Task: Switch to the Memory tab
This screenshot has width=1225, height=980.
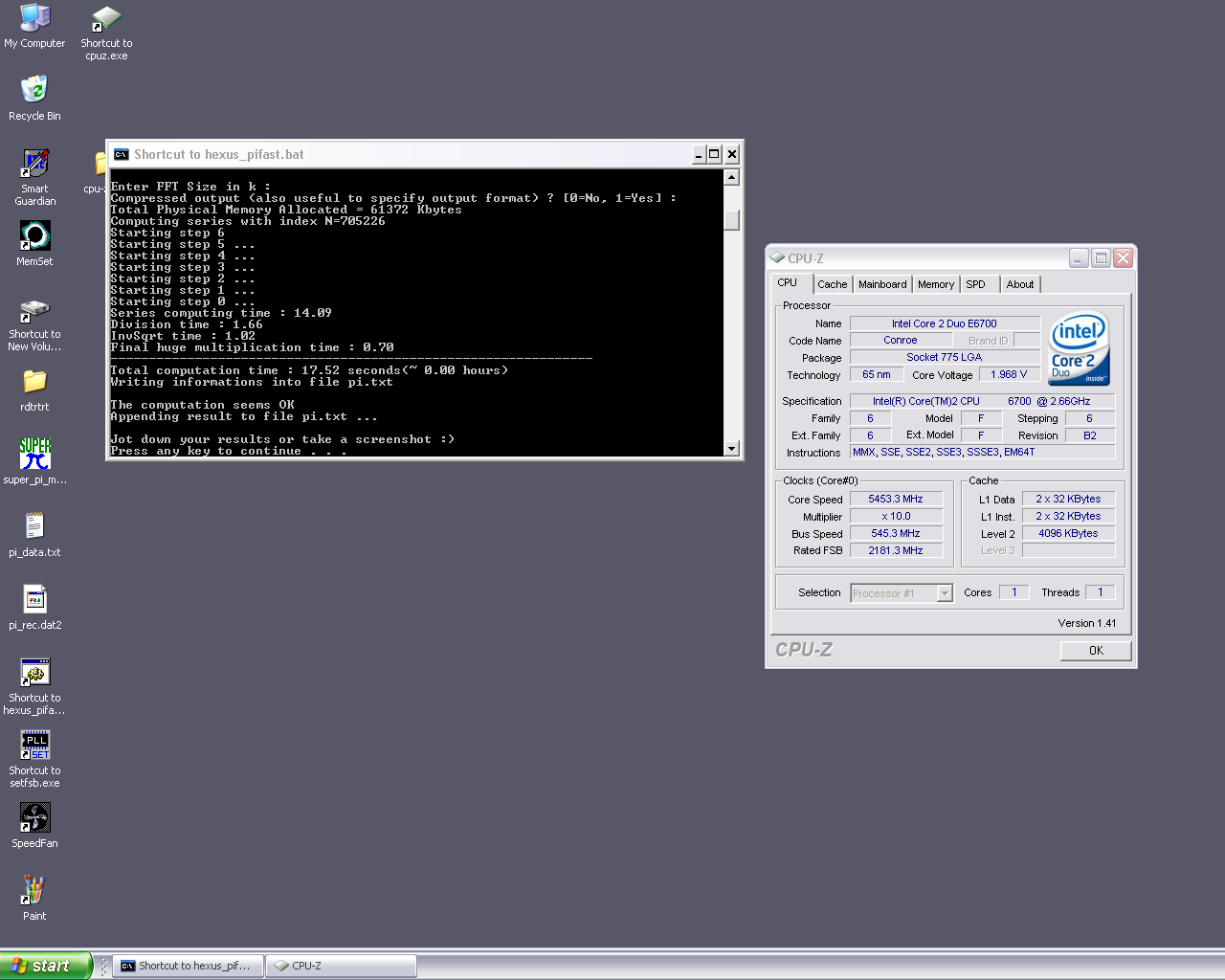Action: (x=936, y=284)
